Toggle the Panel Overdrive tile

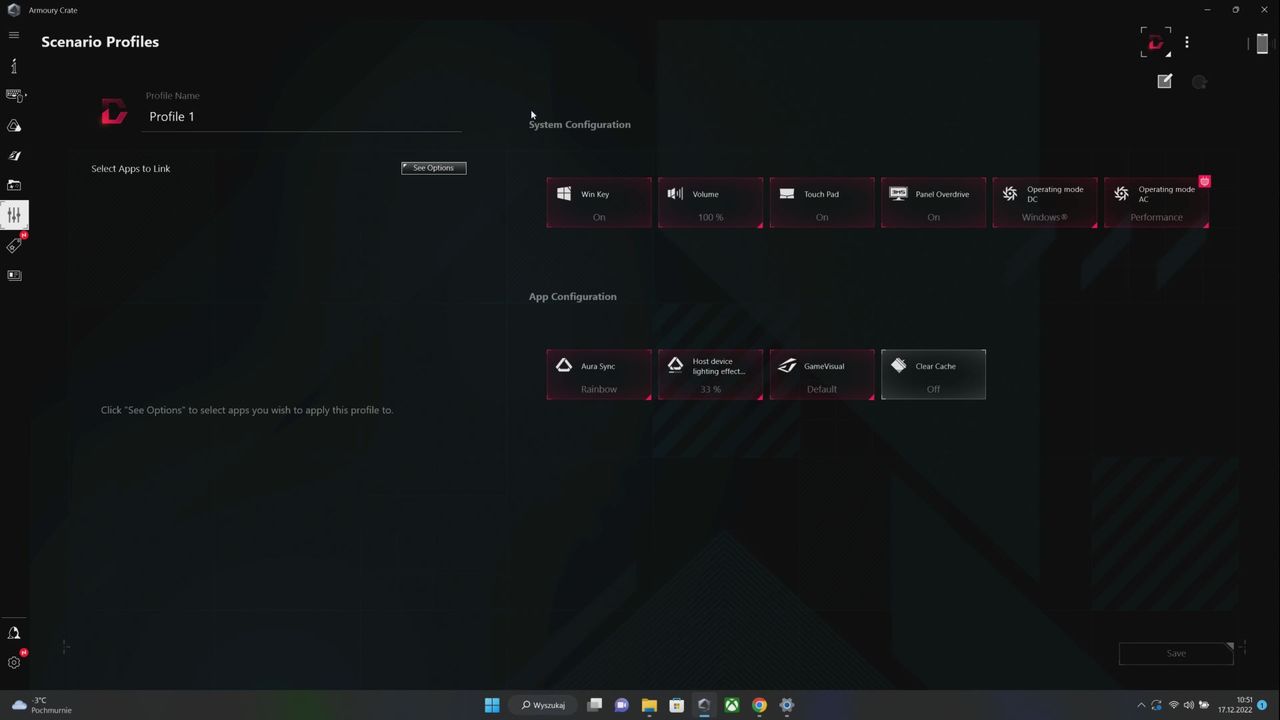point(933,203)
